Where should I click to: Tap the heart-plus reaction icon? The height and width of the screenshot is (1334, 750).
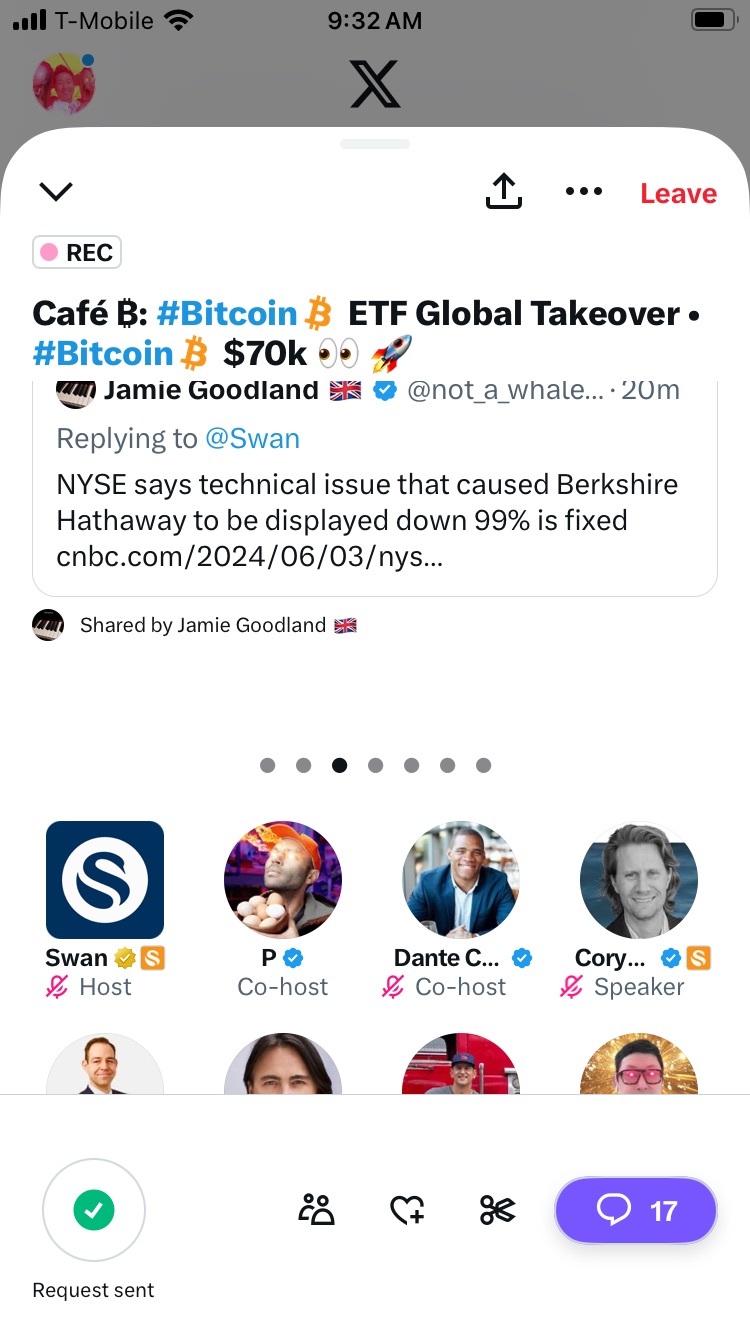tap(407, 1211)
